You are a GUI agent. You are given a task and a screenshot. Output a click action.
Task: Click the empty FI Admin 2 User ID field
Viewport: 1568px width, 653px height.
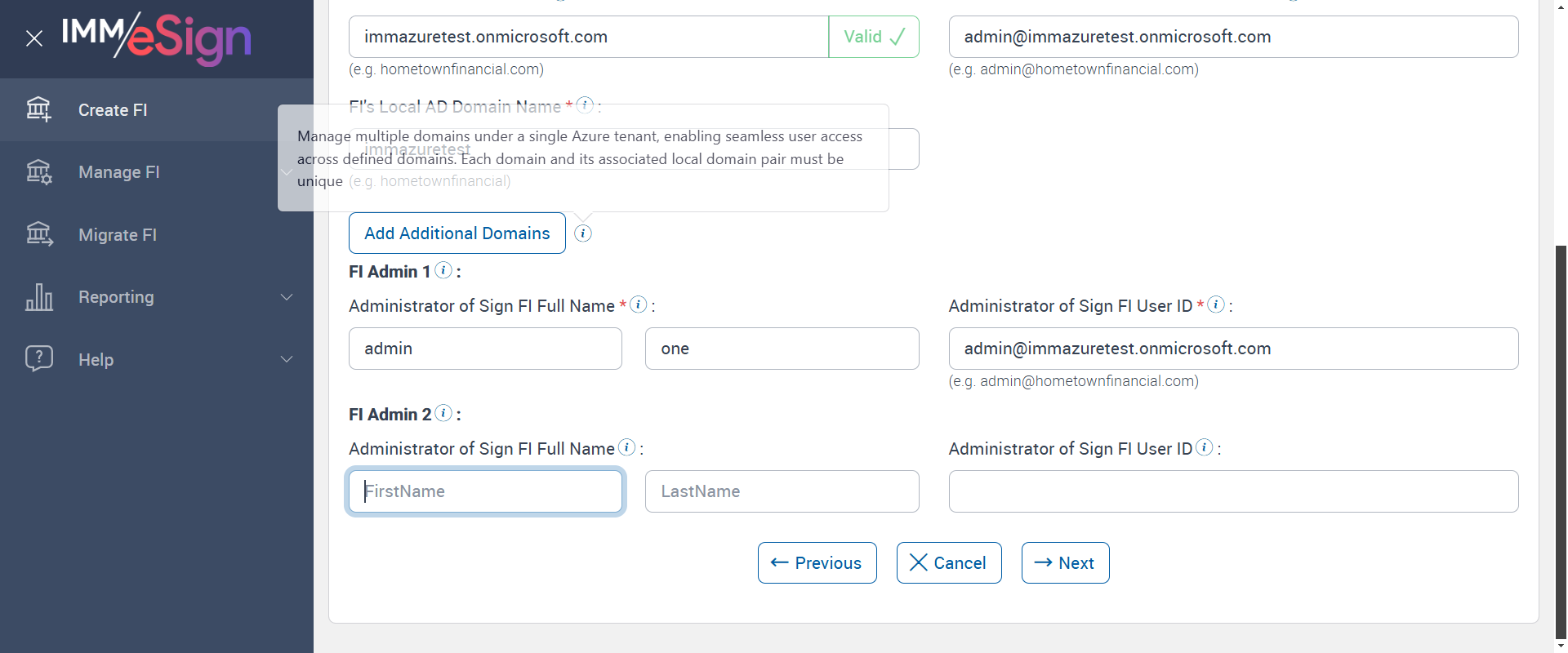coord(1233,491)
